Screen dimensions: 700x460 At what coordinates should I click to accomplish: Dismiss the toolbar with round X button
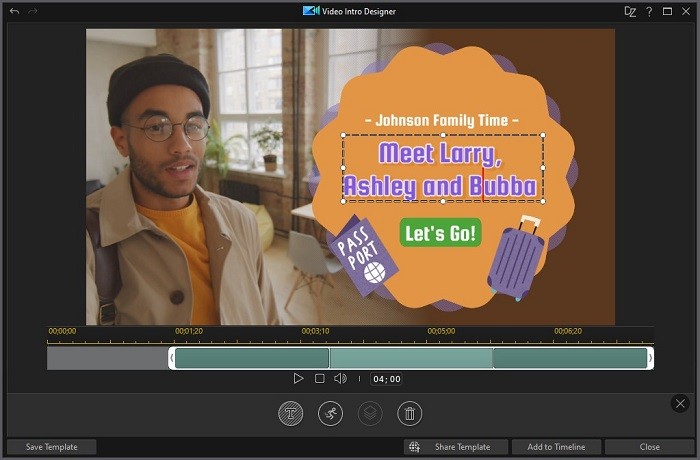pyautogui.click(x=680, y=404)
